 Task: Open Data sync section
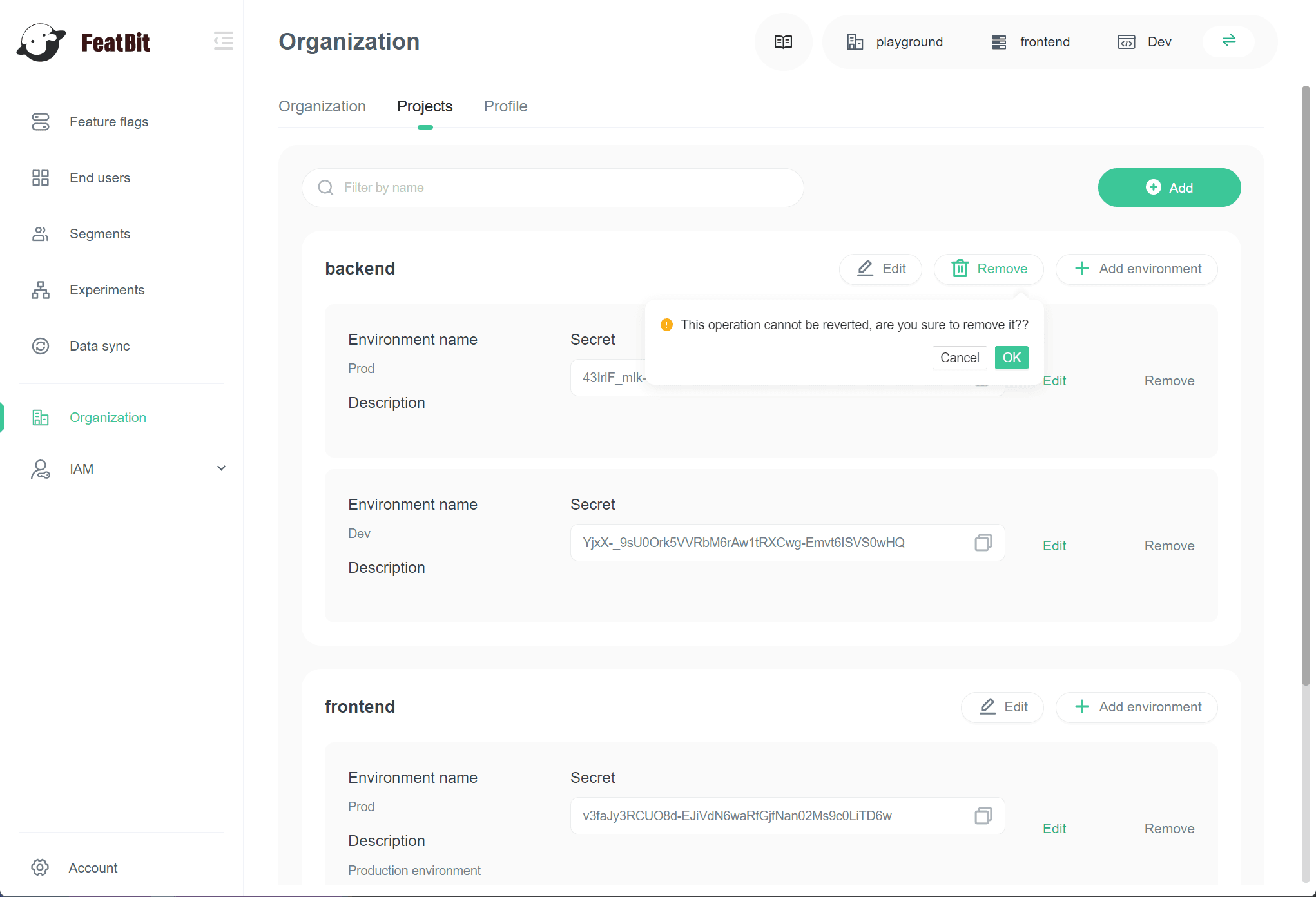99,346
